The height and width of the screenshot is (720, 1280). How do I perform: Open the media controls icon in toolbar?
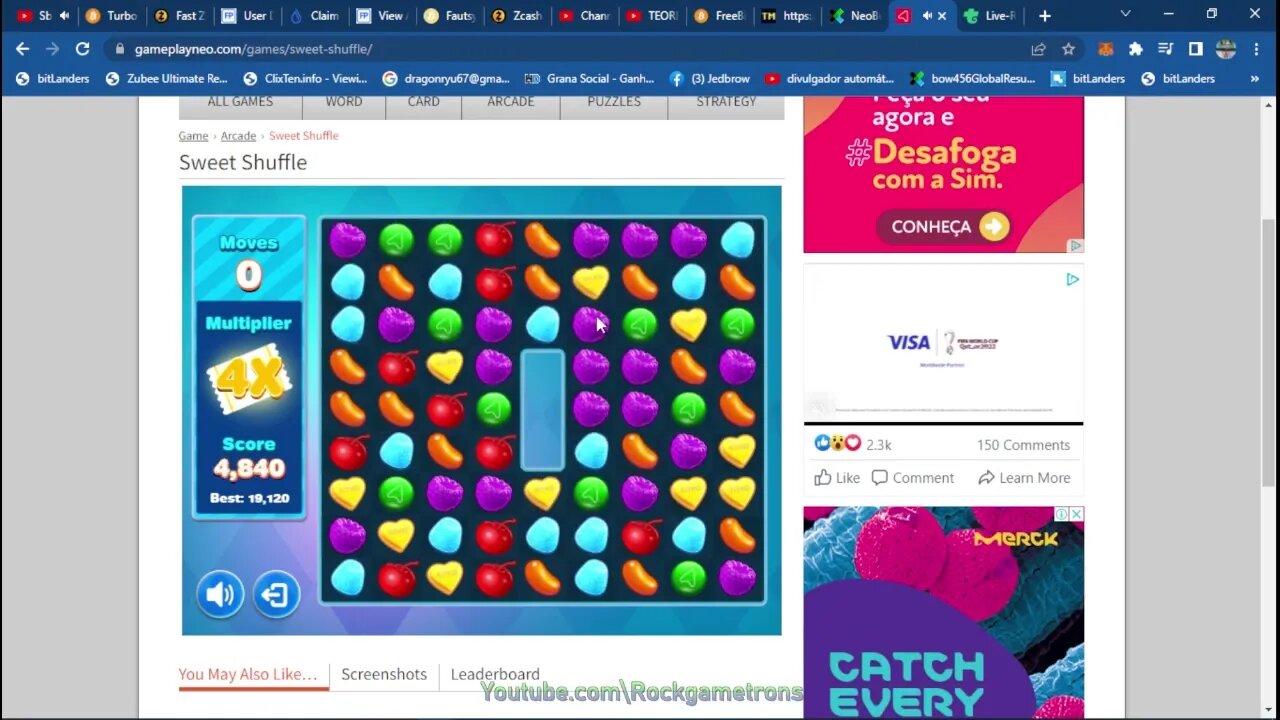[1166, 49]
